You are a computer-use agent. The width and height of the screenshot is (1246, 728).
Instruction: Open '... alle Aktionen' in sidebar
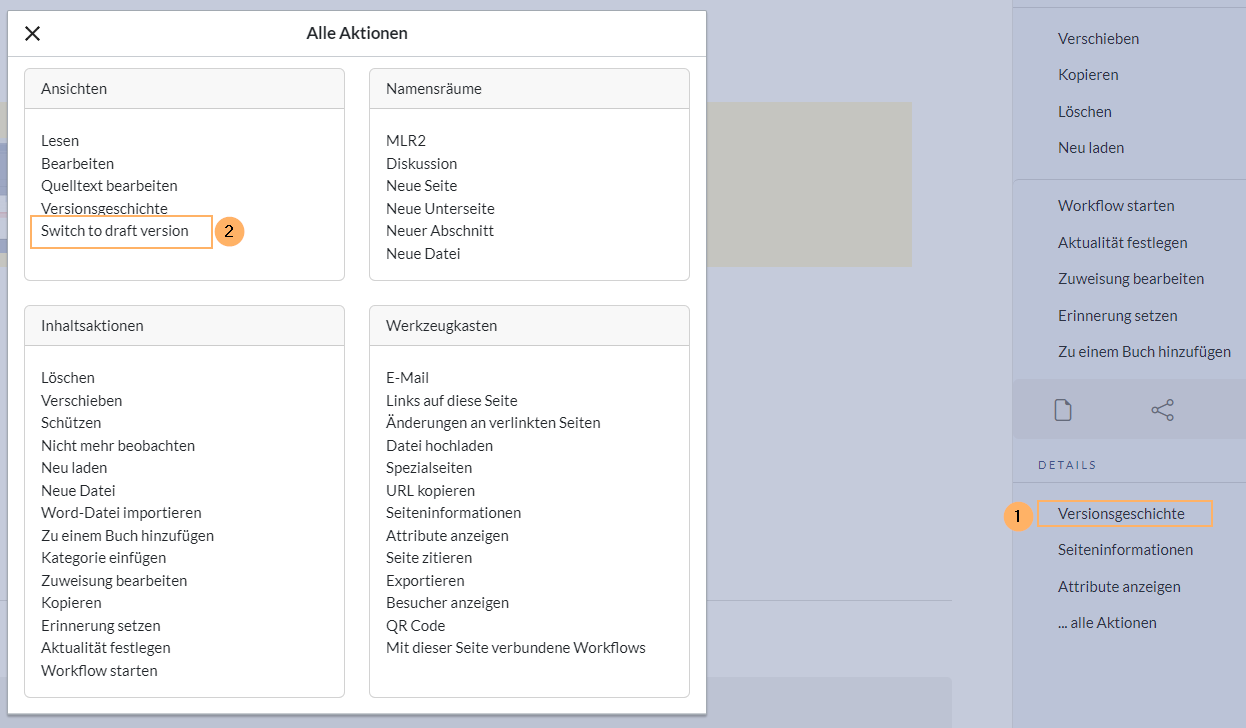[x=1107, y=623]
